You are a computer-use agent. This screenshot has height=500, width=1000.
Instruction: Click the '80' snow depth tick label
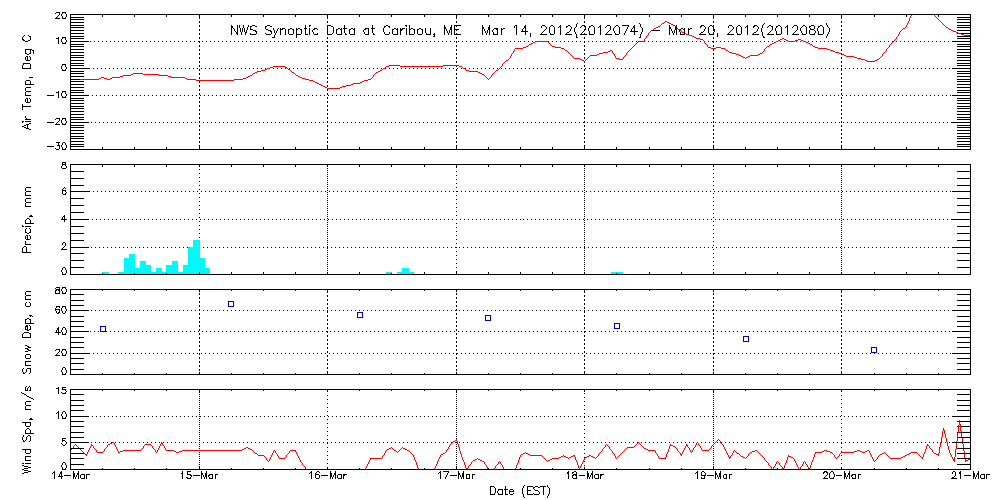59,291
